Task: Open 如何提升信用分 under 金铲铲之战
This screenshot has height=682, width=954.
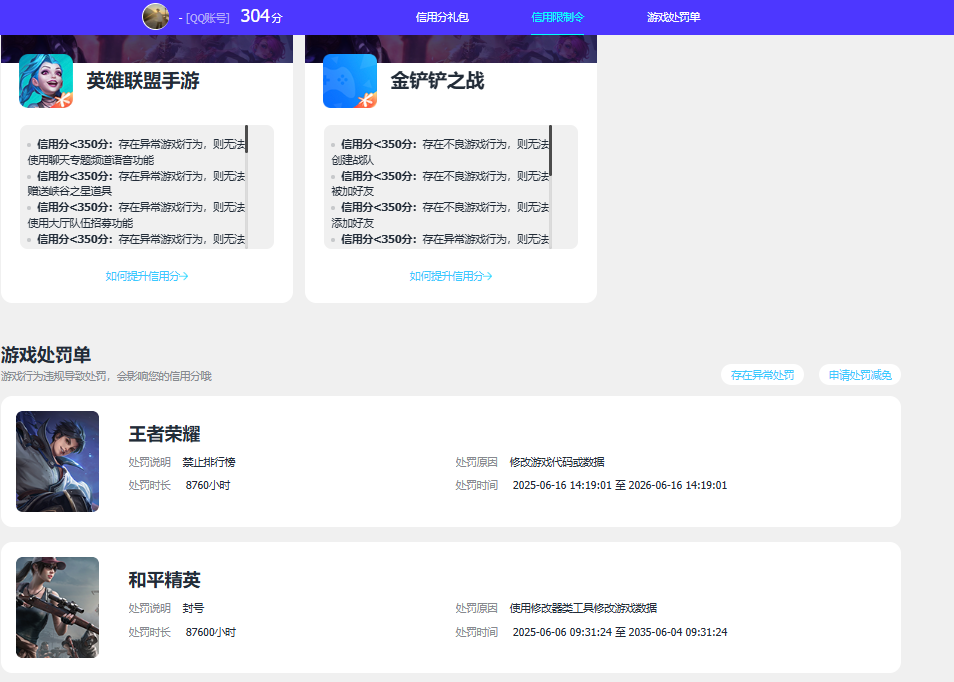Action: (x=452, y=274)
